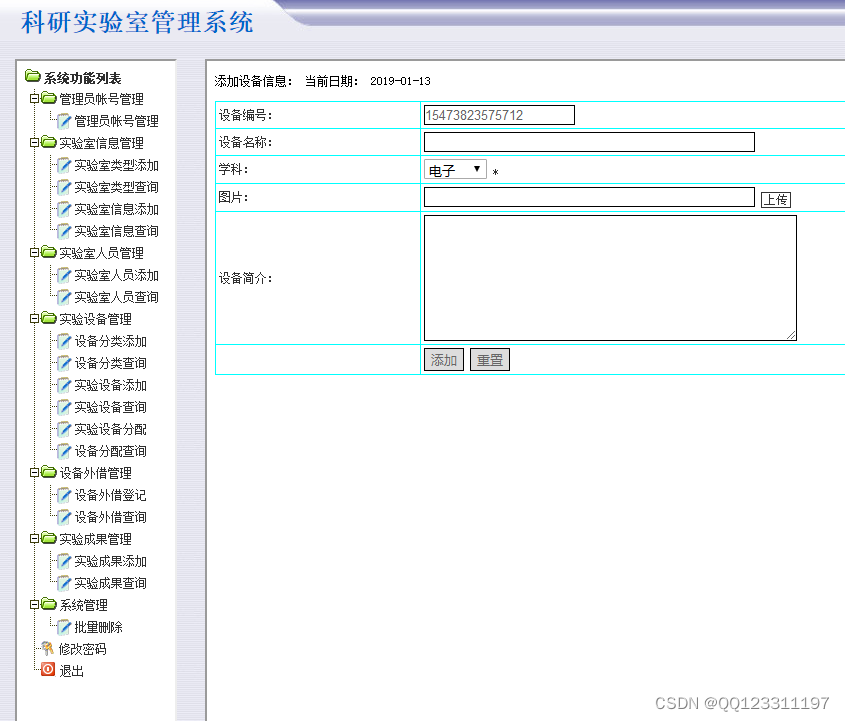Collapse the 管理员帐号管理 folder node

coord(34,98)
